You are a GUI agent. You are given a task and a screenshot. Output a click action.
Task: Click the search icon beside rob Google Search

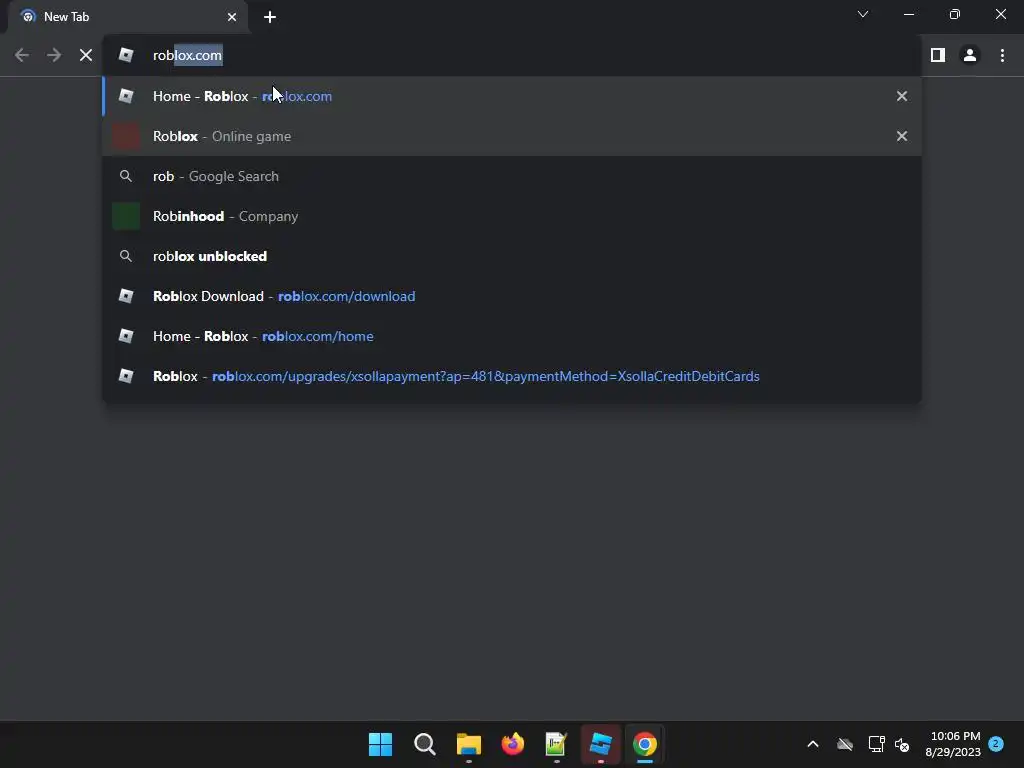click(x=126, y=176)
